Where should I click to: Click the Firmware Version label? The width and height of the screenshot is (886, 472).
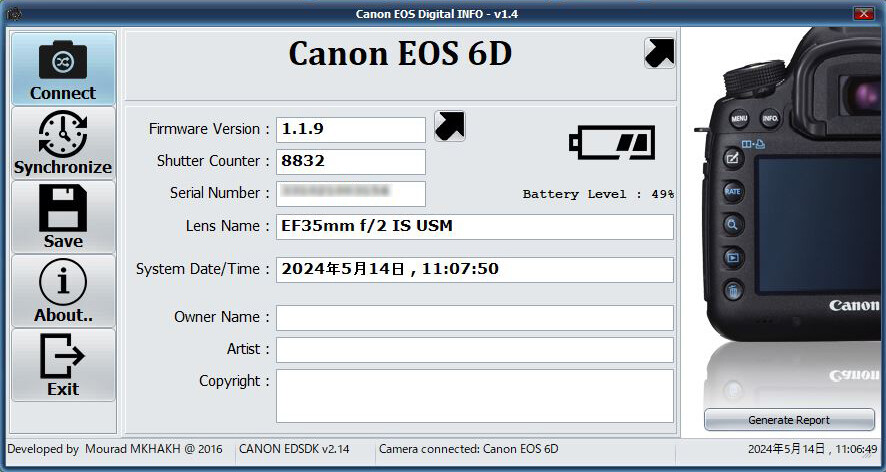pos(209,129)
